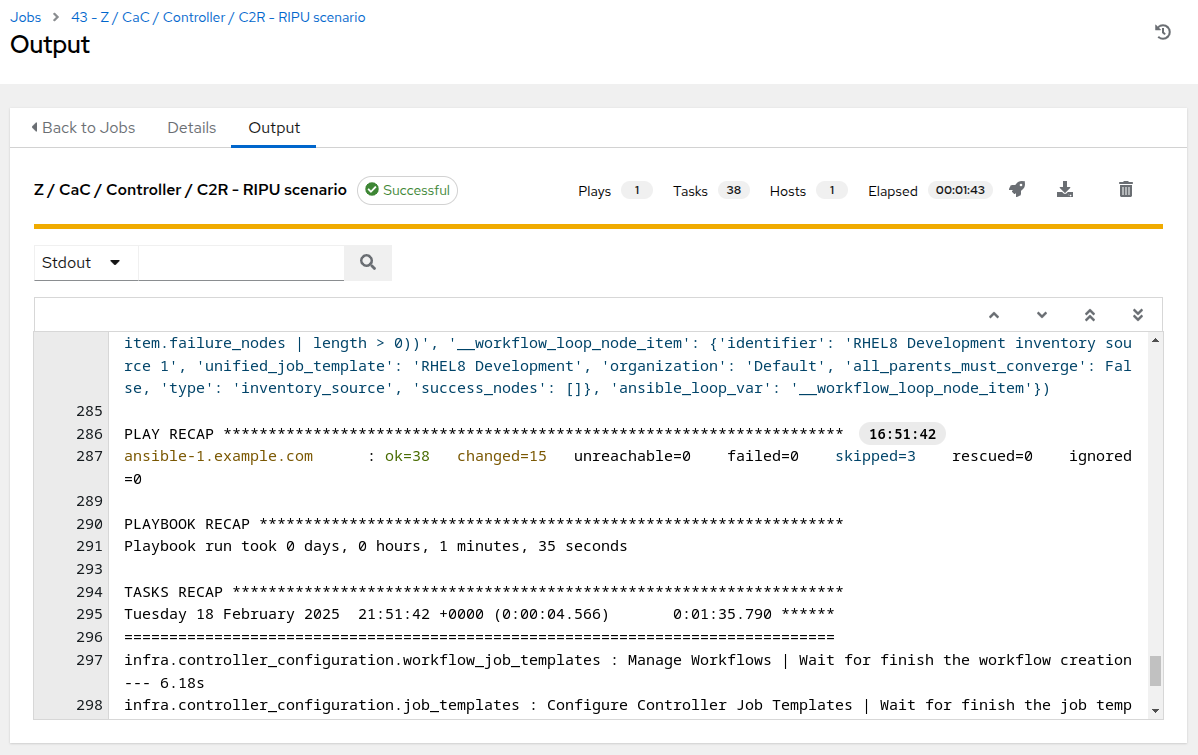Click the Hosts count badge
The image size is (1198, 755).
pyautogui.click(x=831, y=190)
